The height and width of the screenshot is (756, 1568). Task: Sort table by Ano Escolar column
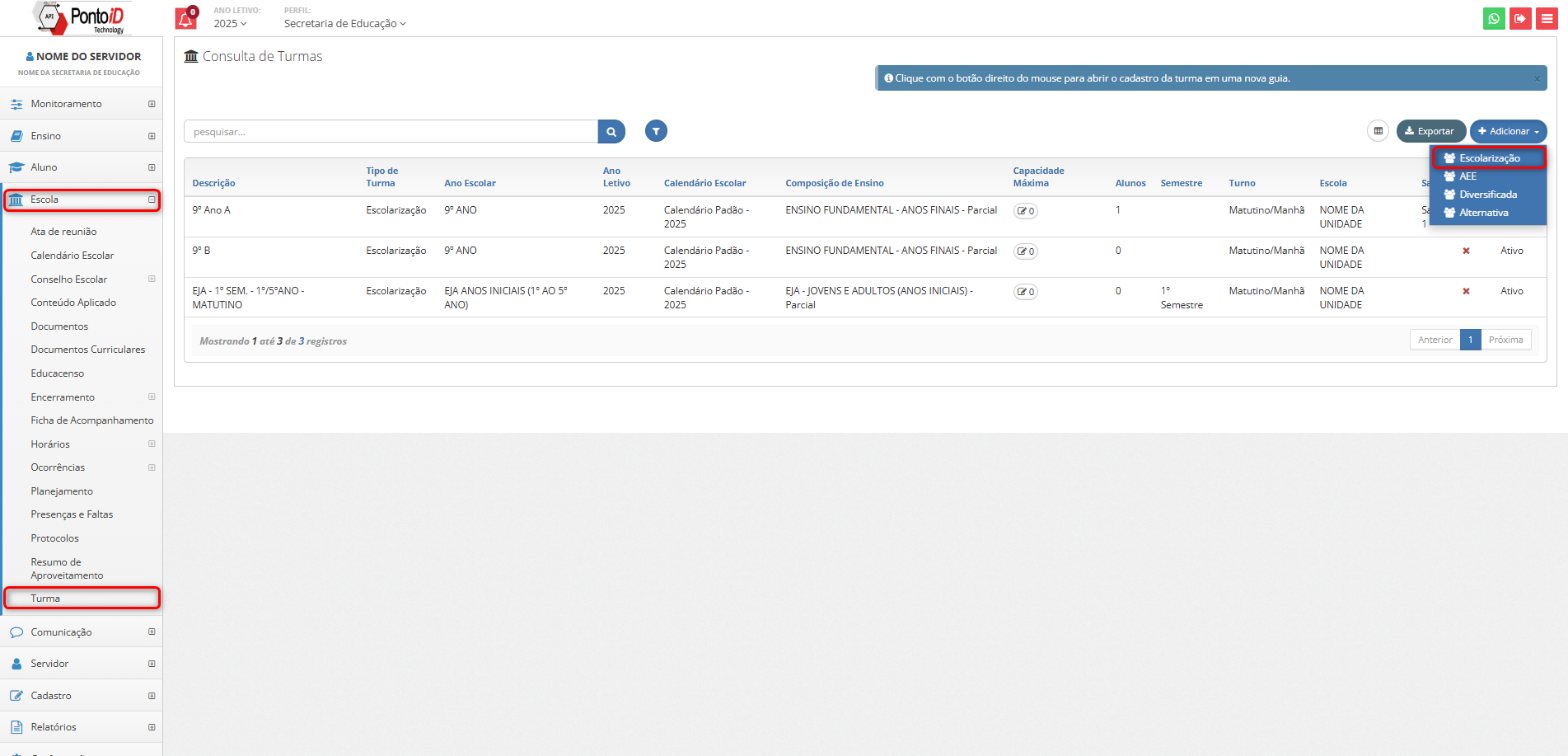[x=470, y=183]
